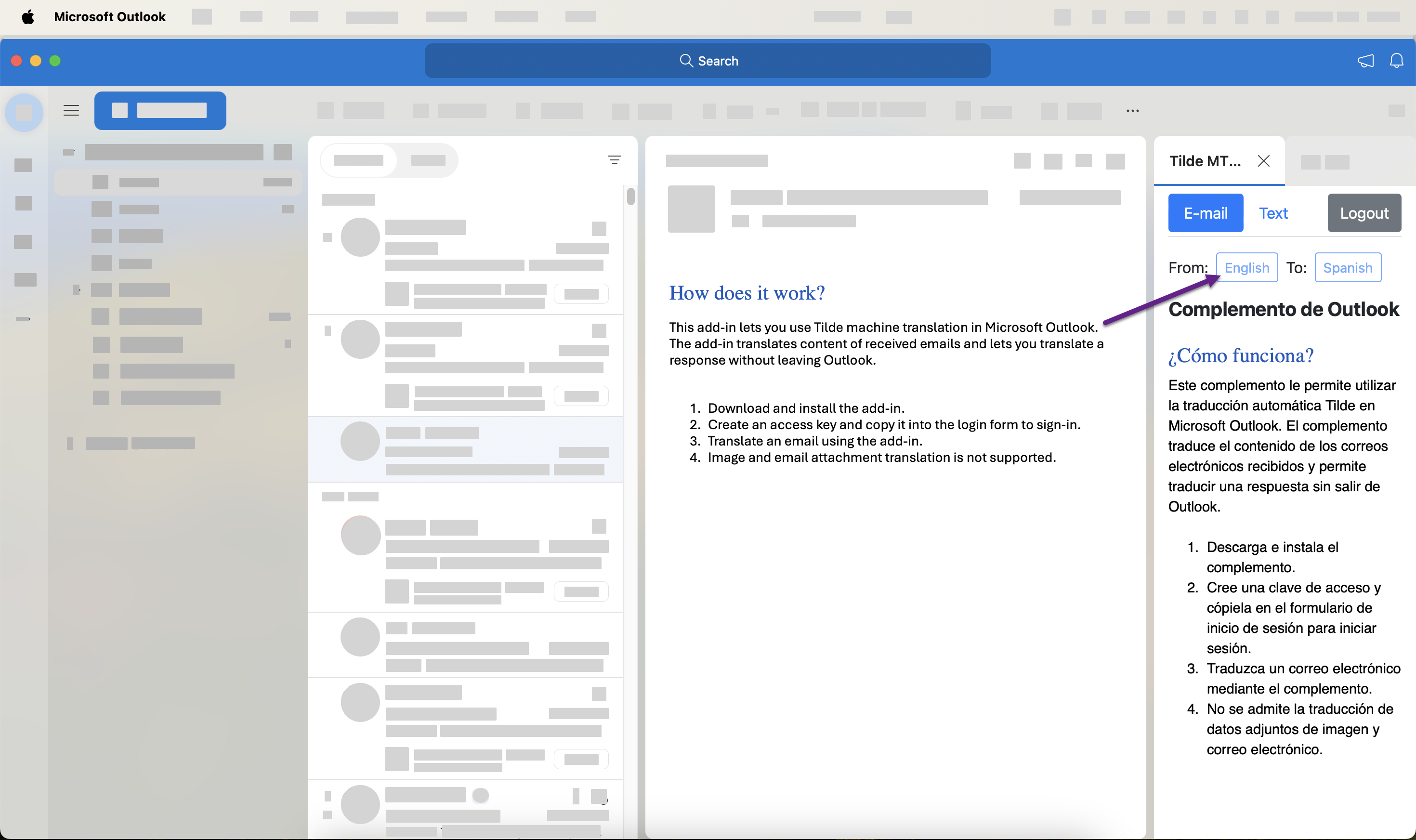
Task: Click the user profile avatar icon
Action: click(x=24, y=110)
